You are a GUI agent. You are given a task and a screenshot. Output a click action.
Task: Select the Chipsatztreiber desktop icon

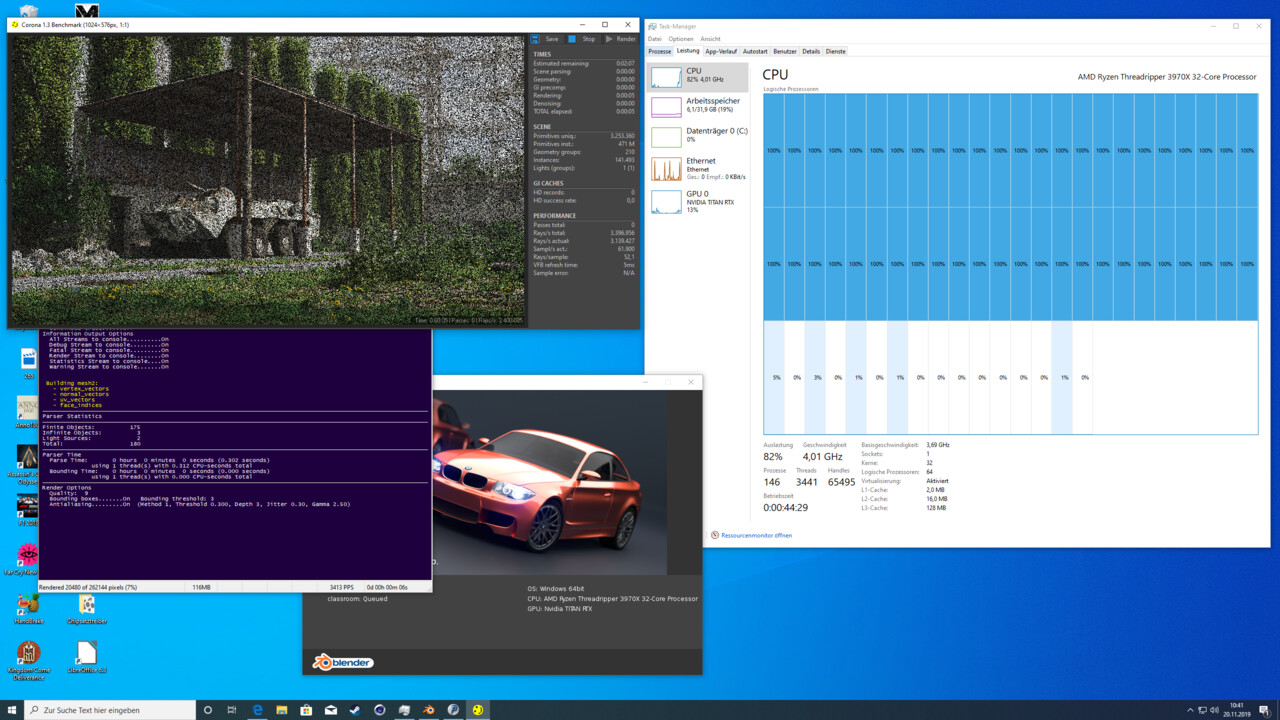[87, 609]
